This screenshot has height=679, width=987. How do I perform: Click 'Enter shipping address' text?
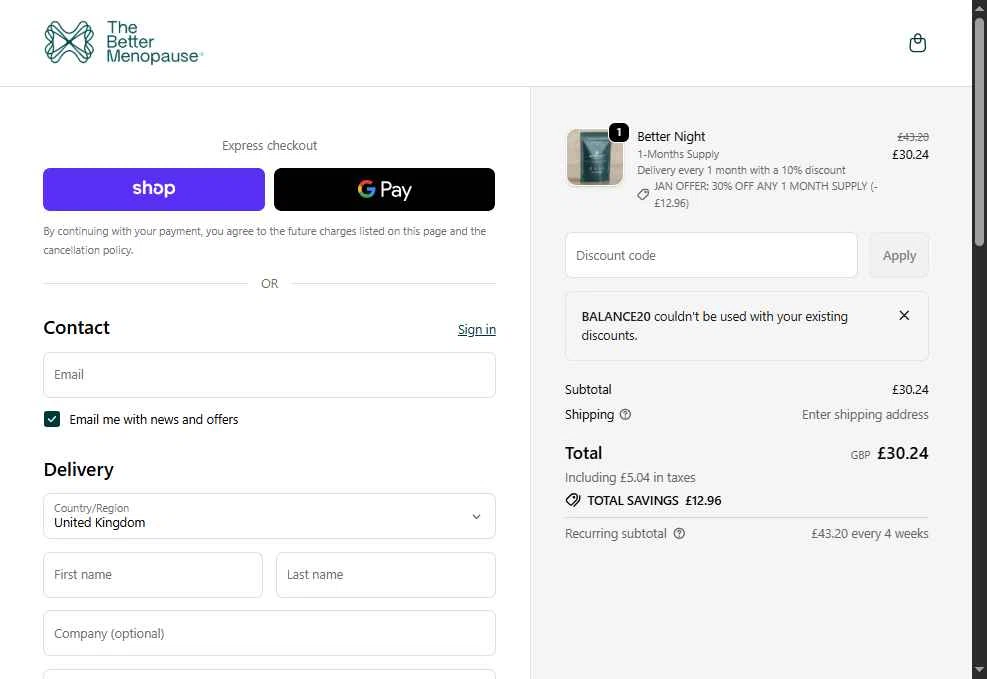pyautogui.click(x=865, y=415)
